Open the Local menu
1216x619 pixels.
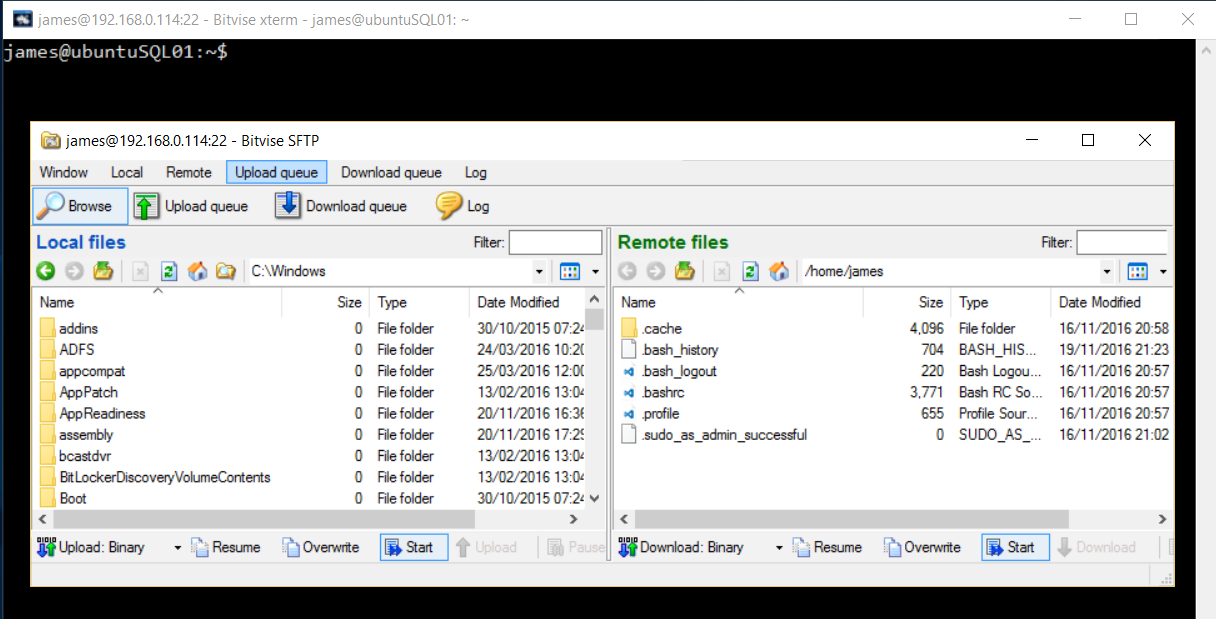[x=127, y=172]
